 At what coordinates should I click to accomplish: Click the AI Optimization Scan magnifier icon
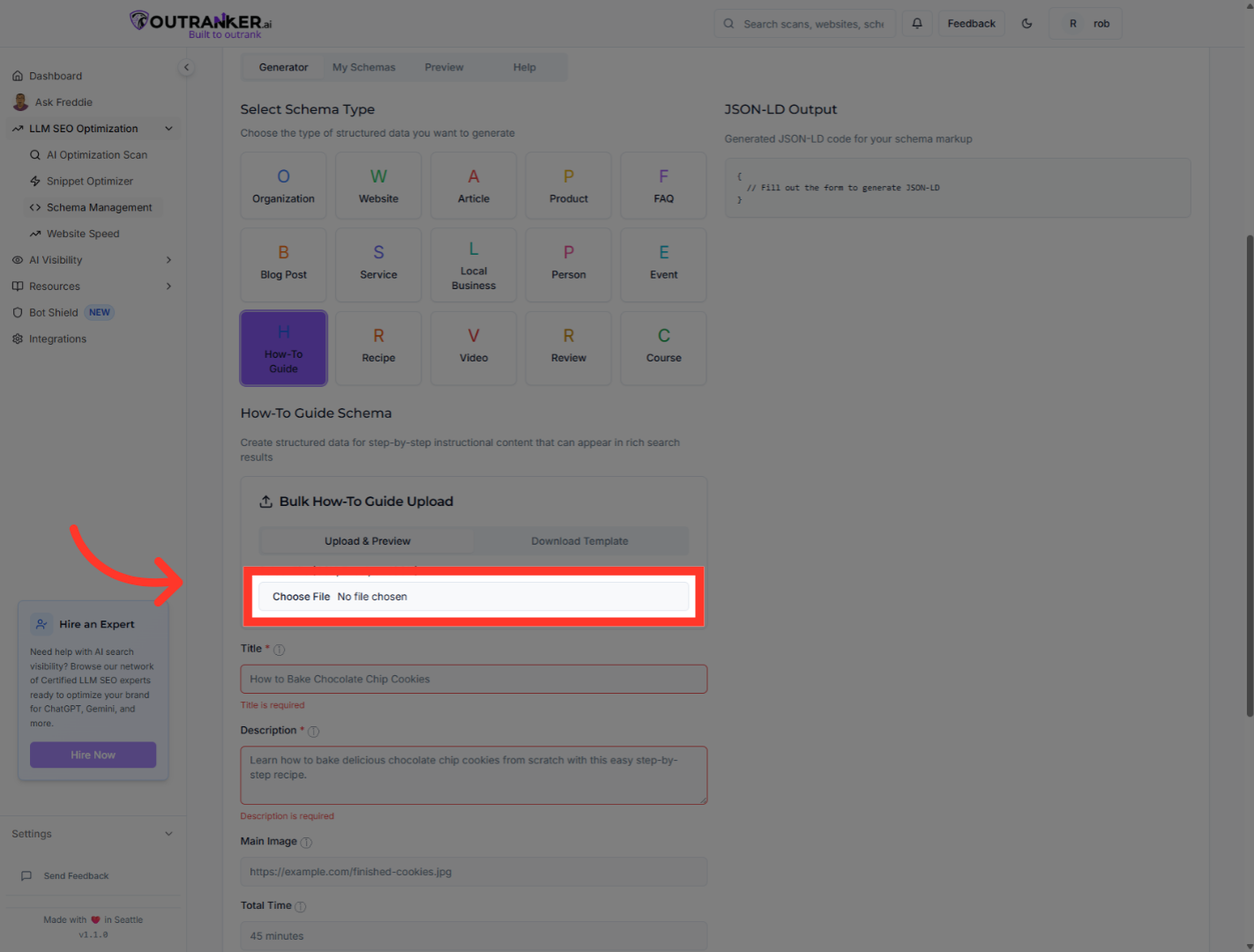(35, 155)
